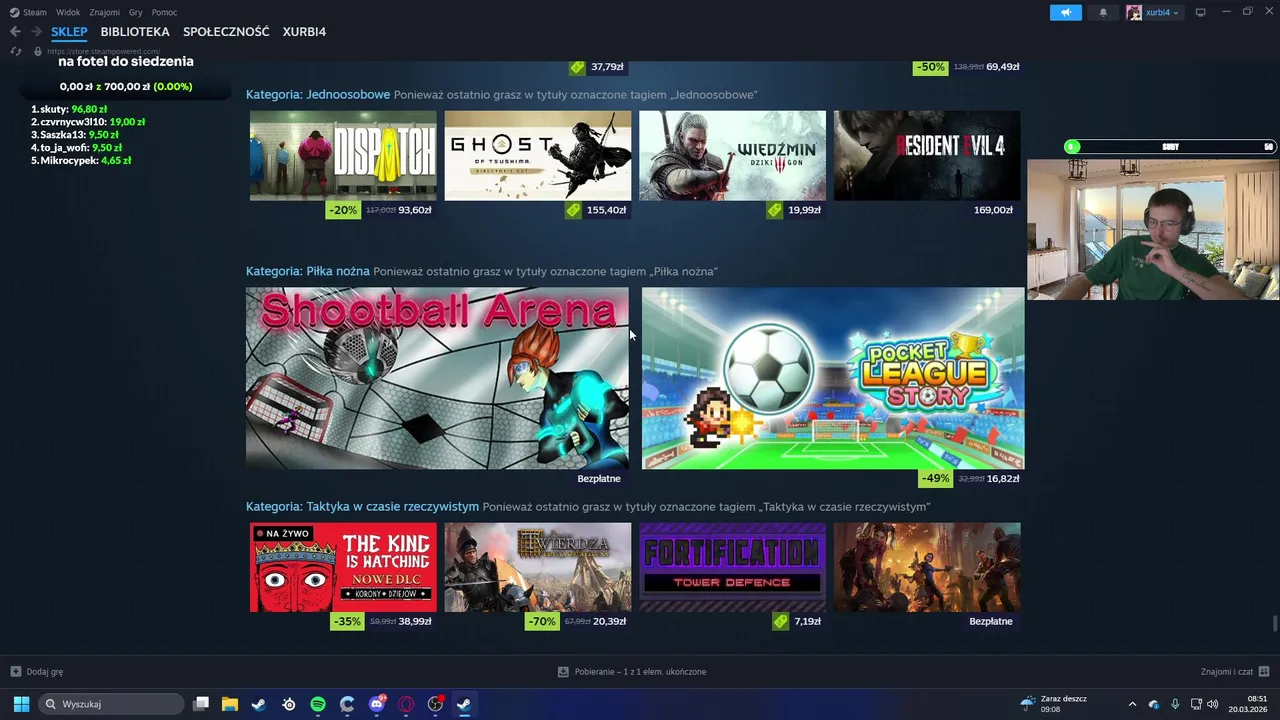Open the Shootball Arena banner

[x=437, y=378]
